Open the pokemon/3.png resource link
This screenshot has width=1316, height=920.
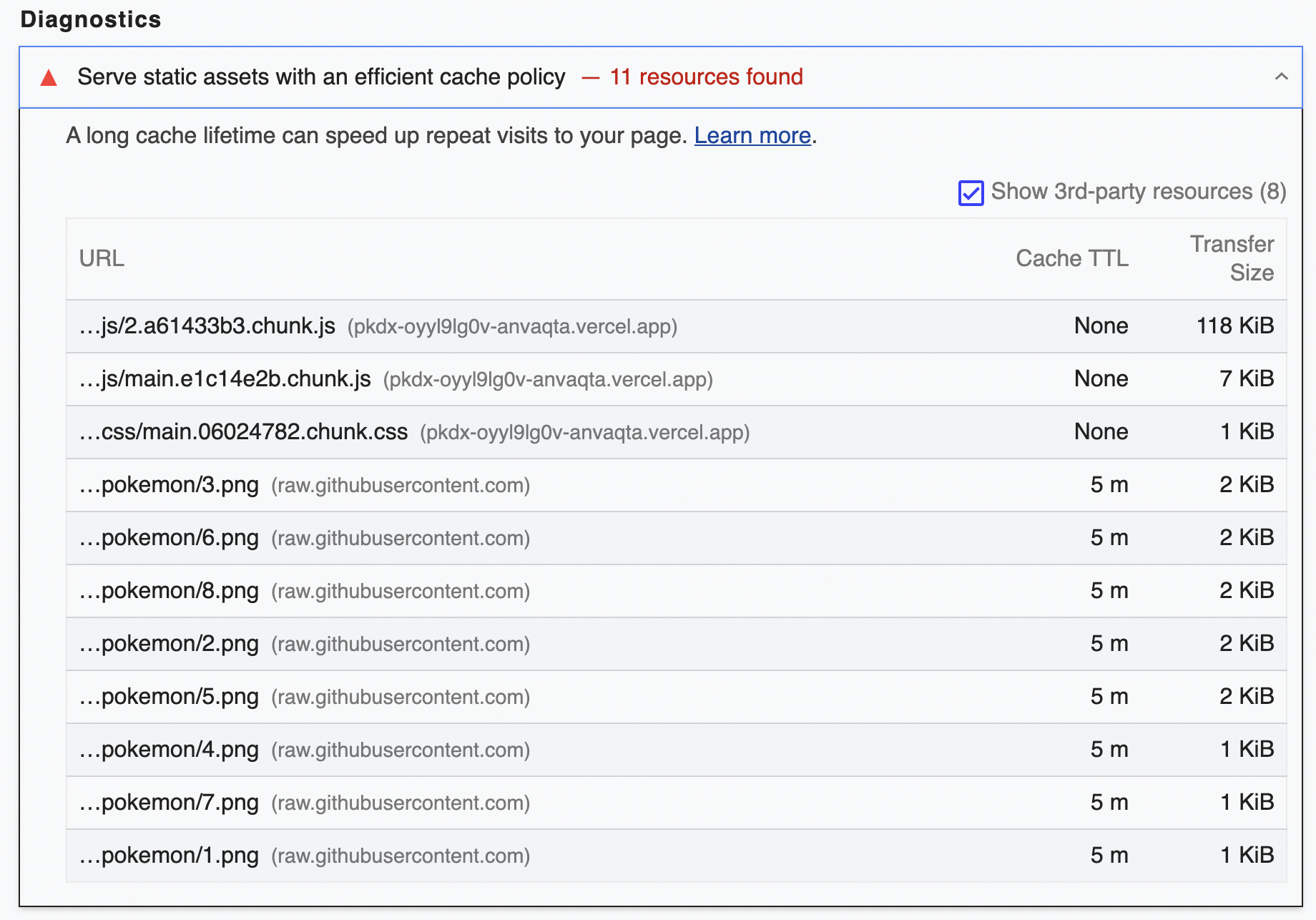point(170,485)
